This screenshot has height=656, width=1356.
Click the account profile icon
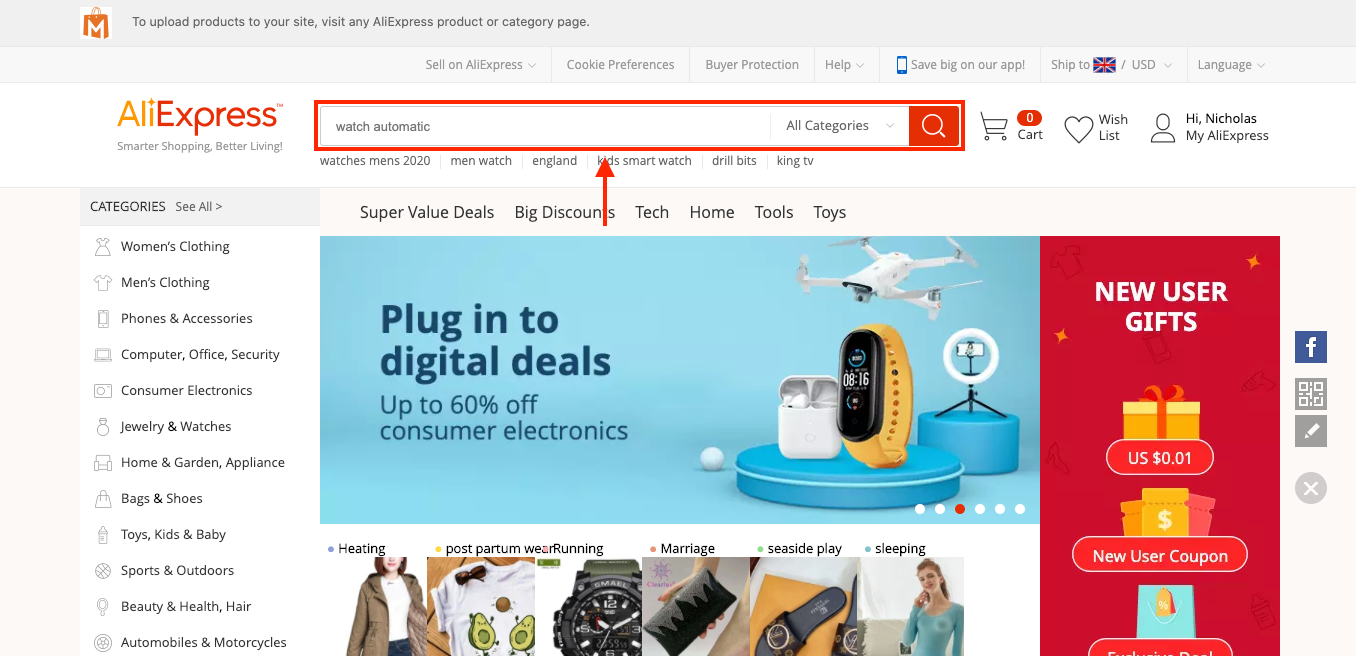(1162, 127)
